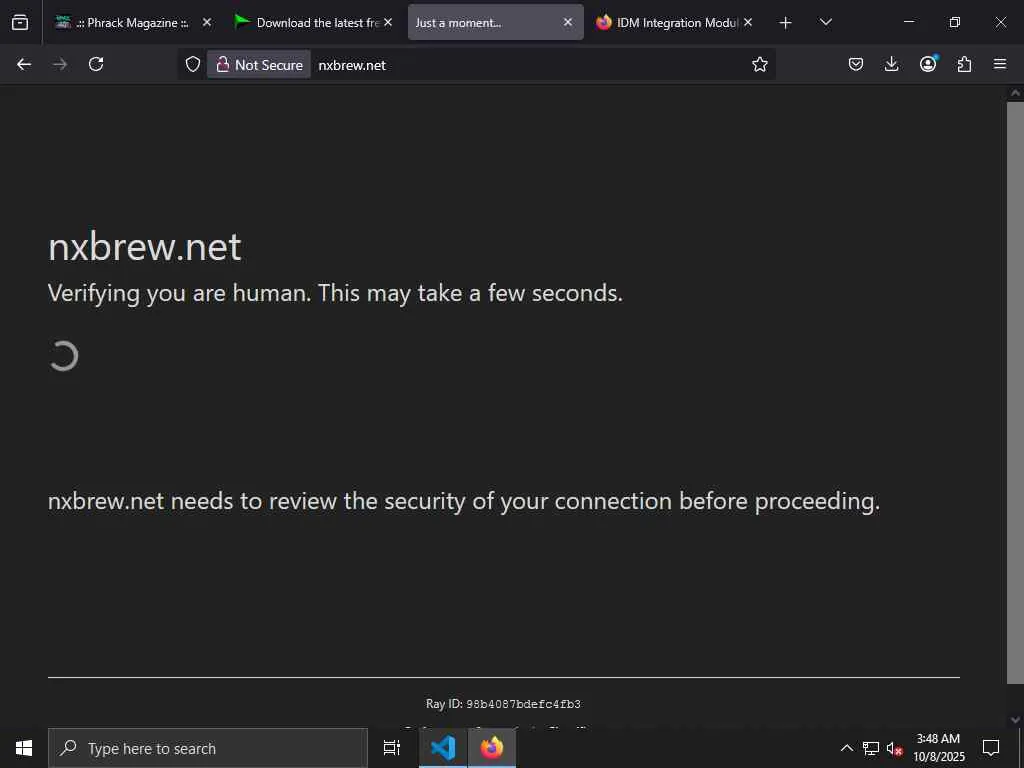Screen dimensions: 1024x768
Task: Open Firefox View button in tab strip
Action: 20,22
